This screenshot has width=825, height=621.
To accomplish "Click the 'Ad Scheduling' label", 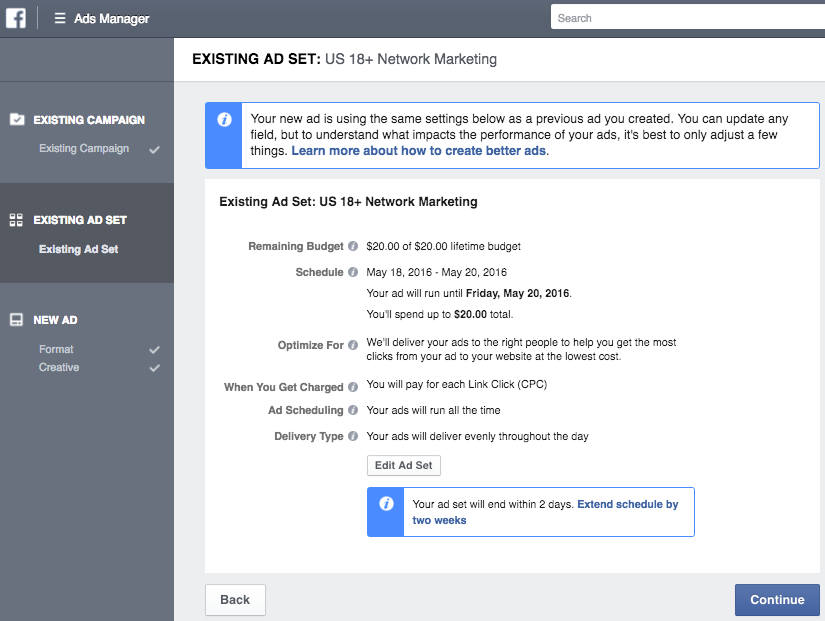I will [306, 410].
